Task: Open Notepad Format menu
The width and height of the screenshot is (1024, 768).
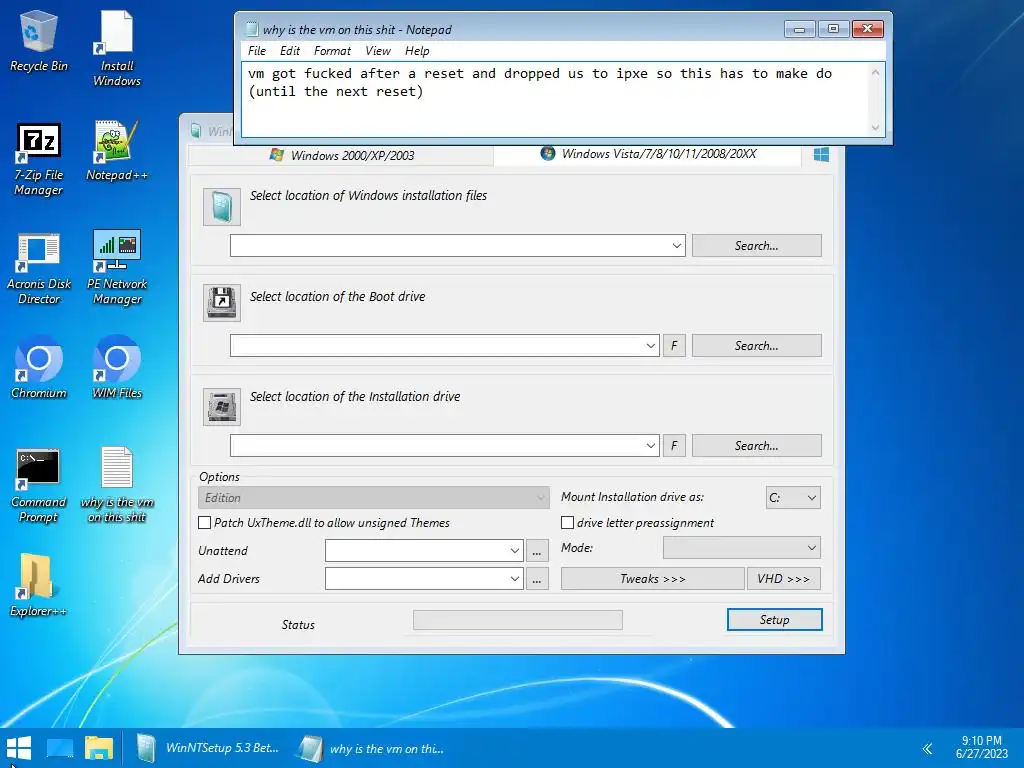Action: click(x=332, y=51)
